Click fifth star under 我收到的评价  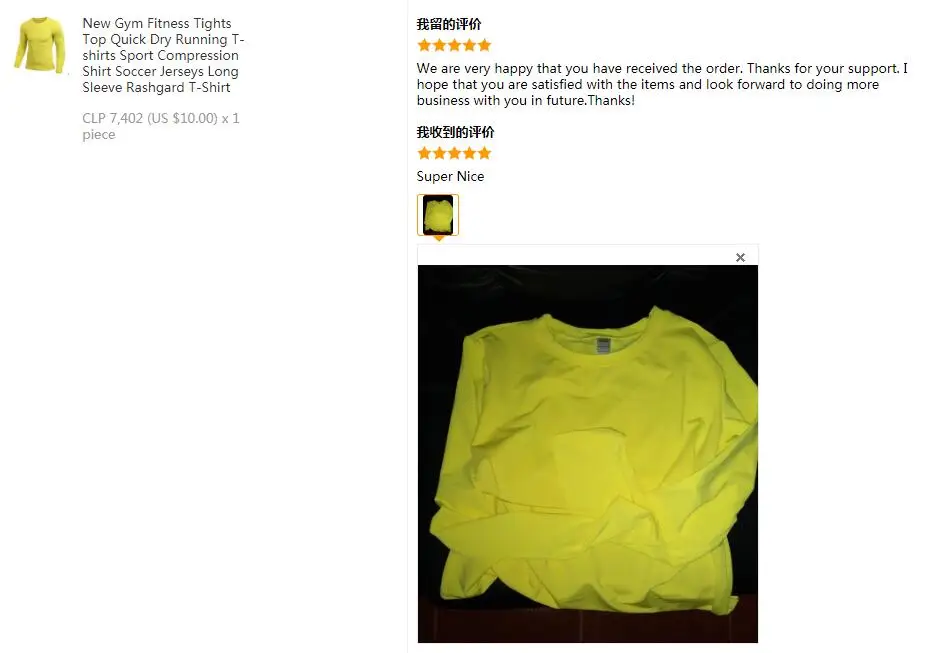pyautogui.click(x=484, y=154)
